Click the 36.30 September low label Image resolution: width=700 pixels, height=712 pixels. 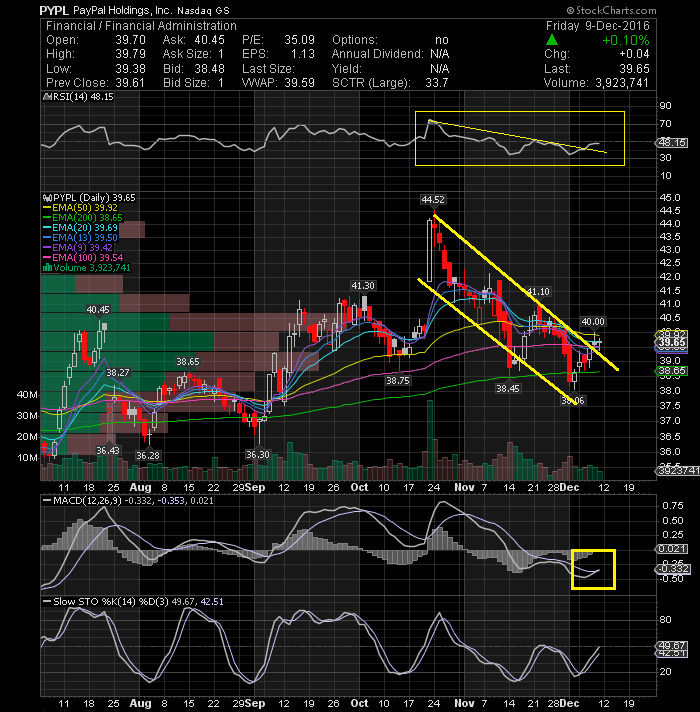pos(258,455)
